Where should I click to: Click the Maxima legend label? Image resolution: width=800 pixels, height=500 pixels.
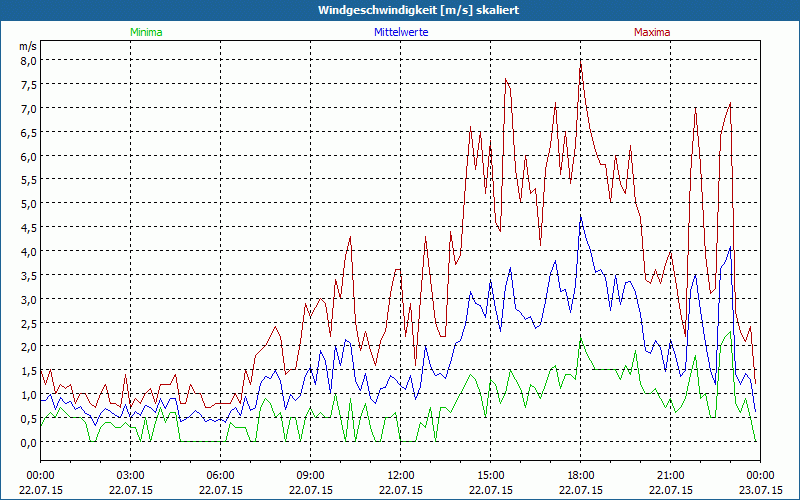[652, 32]
